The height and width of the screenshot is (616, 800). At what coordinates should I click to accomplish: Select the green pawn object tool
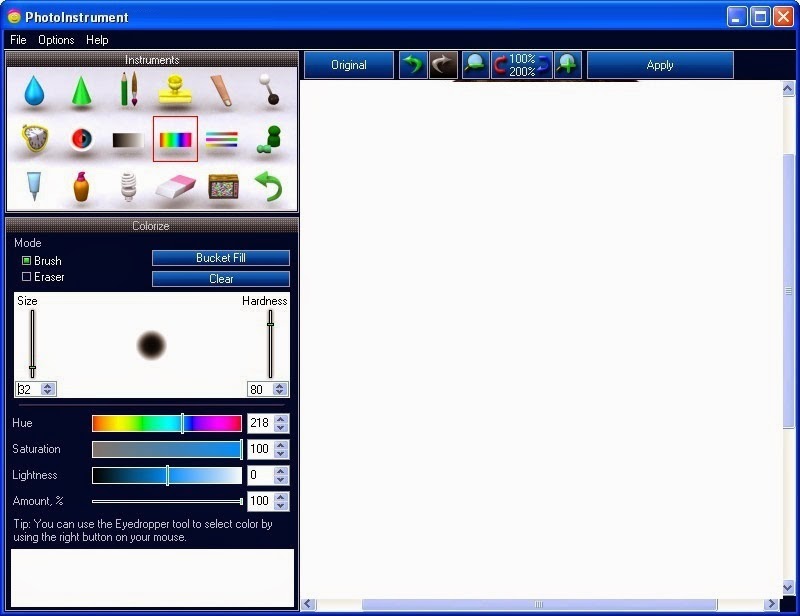pyautogui.click(x=270, y=139)
